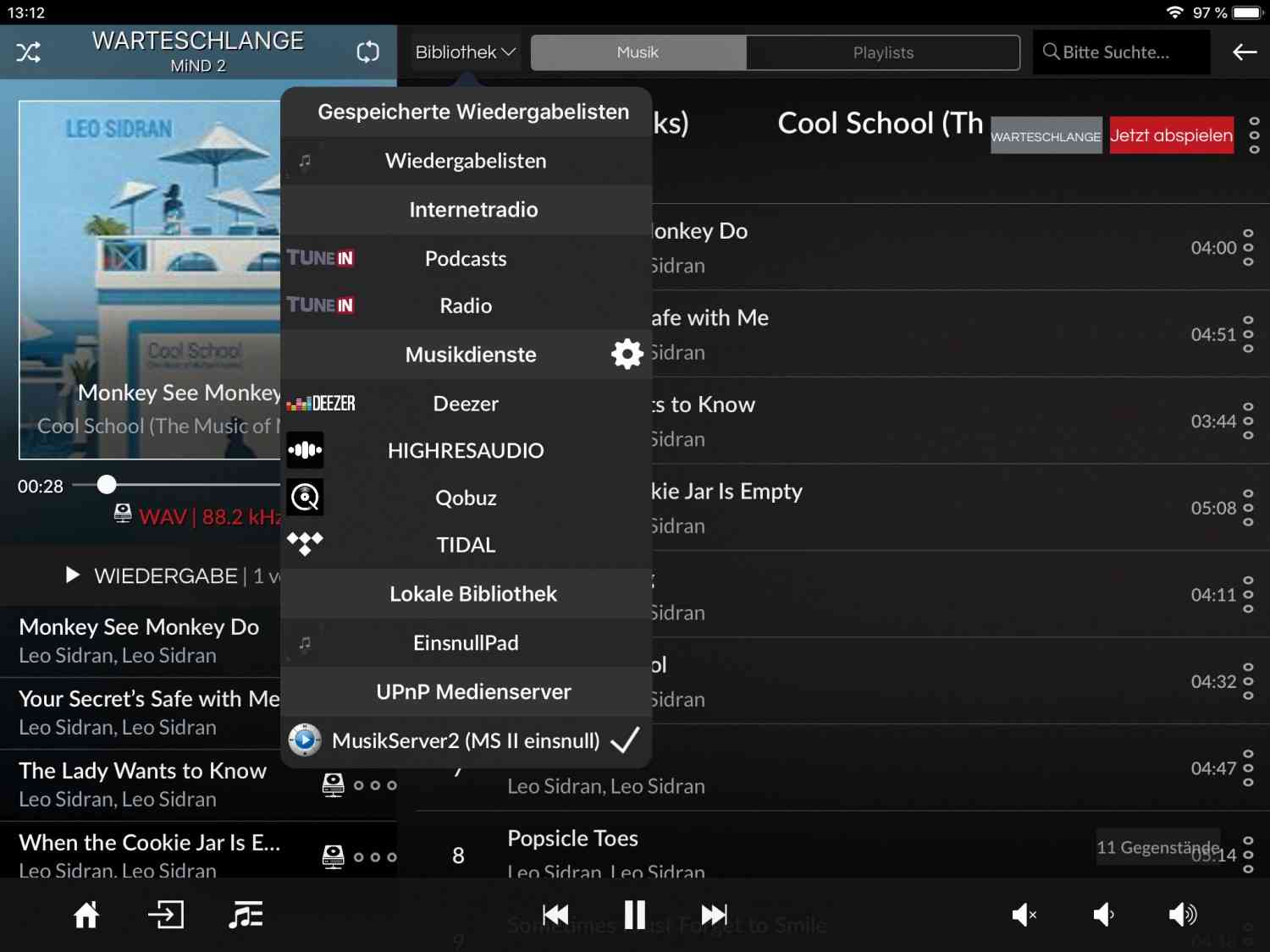Open options for the 04:32 track

[1248, 681]
